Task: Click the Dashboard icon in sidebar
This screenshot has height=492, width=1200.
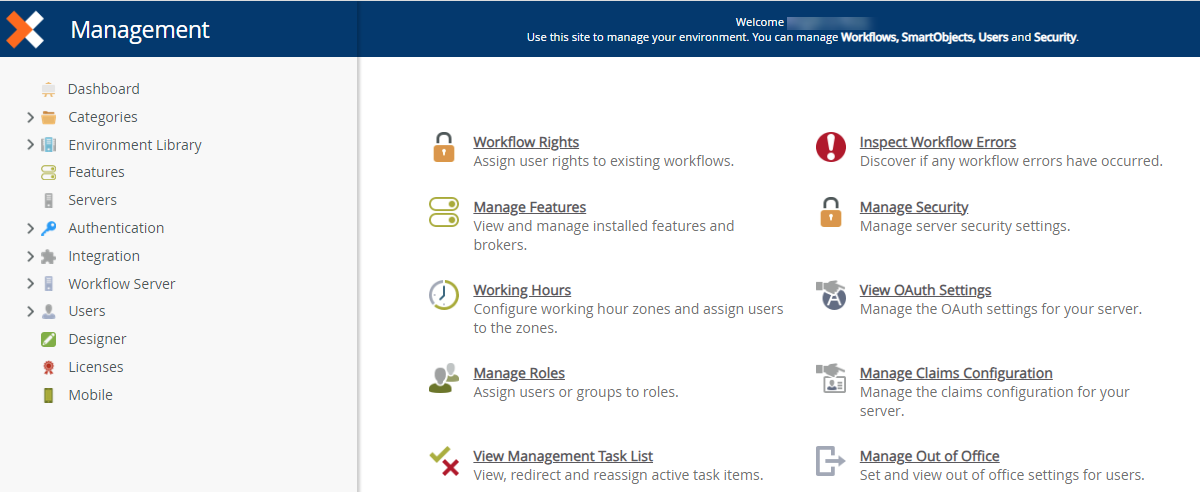Action: (49, 89)
